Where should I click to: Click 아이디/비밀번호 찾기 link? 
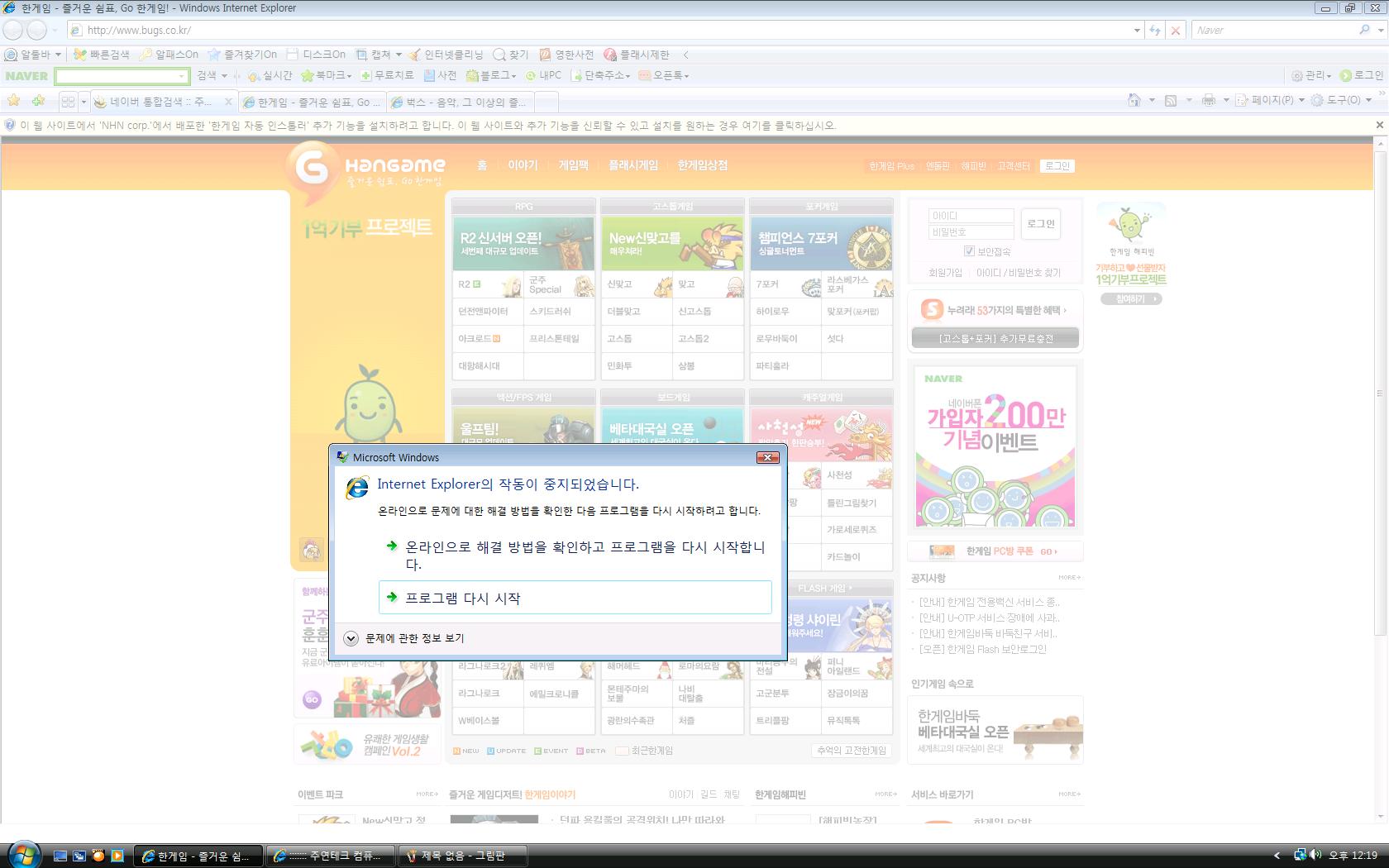pos(1019,273)
